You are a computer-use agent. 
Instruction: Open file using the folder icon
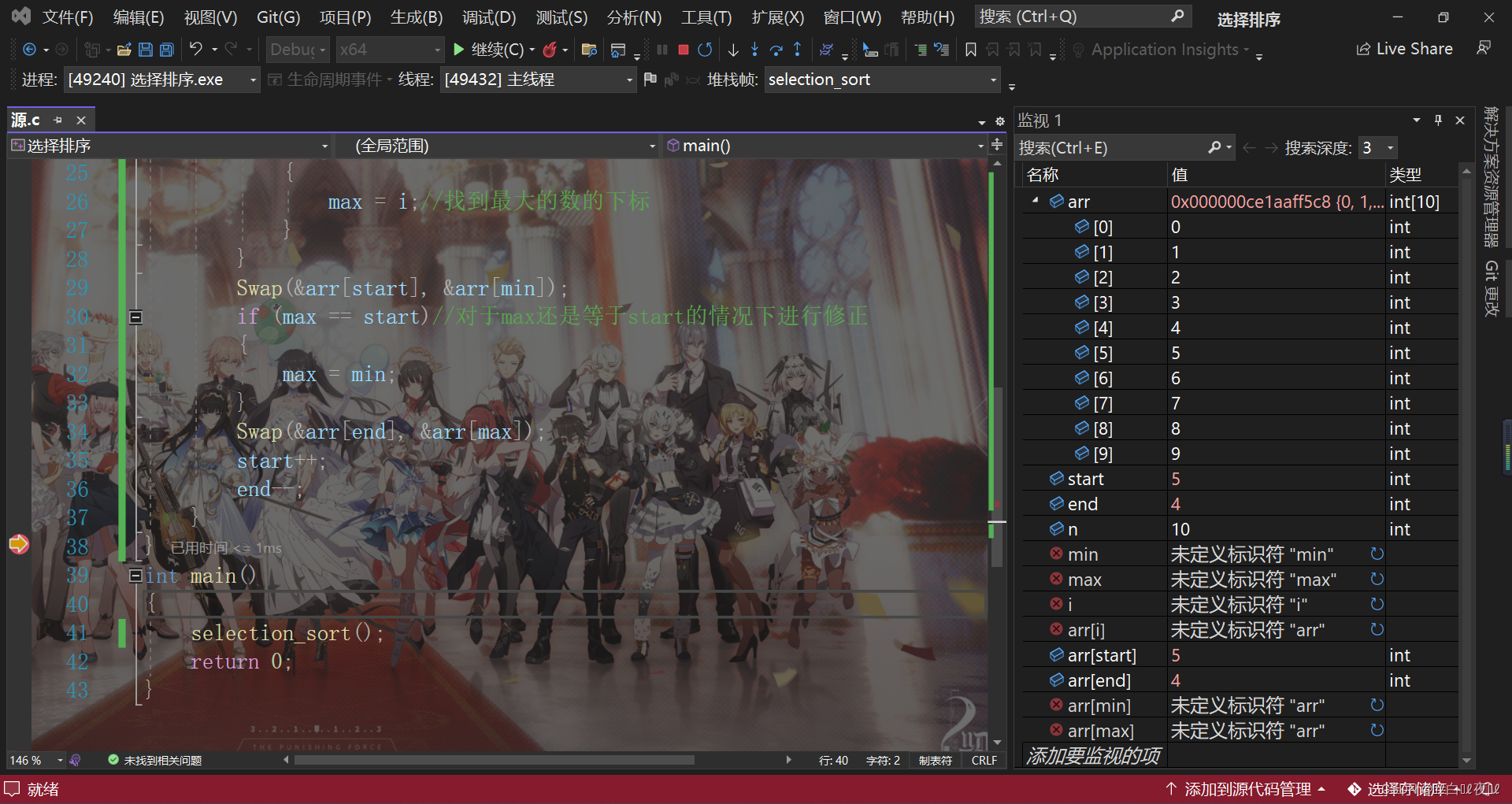coord(124,50)
